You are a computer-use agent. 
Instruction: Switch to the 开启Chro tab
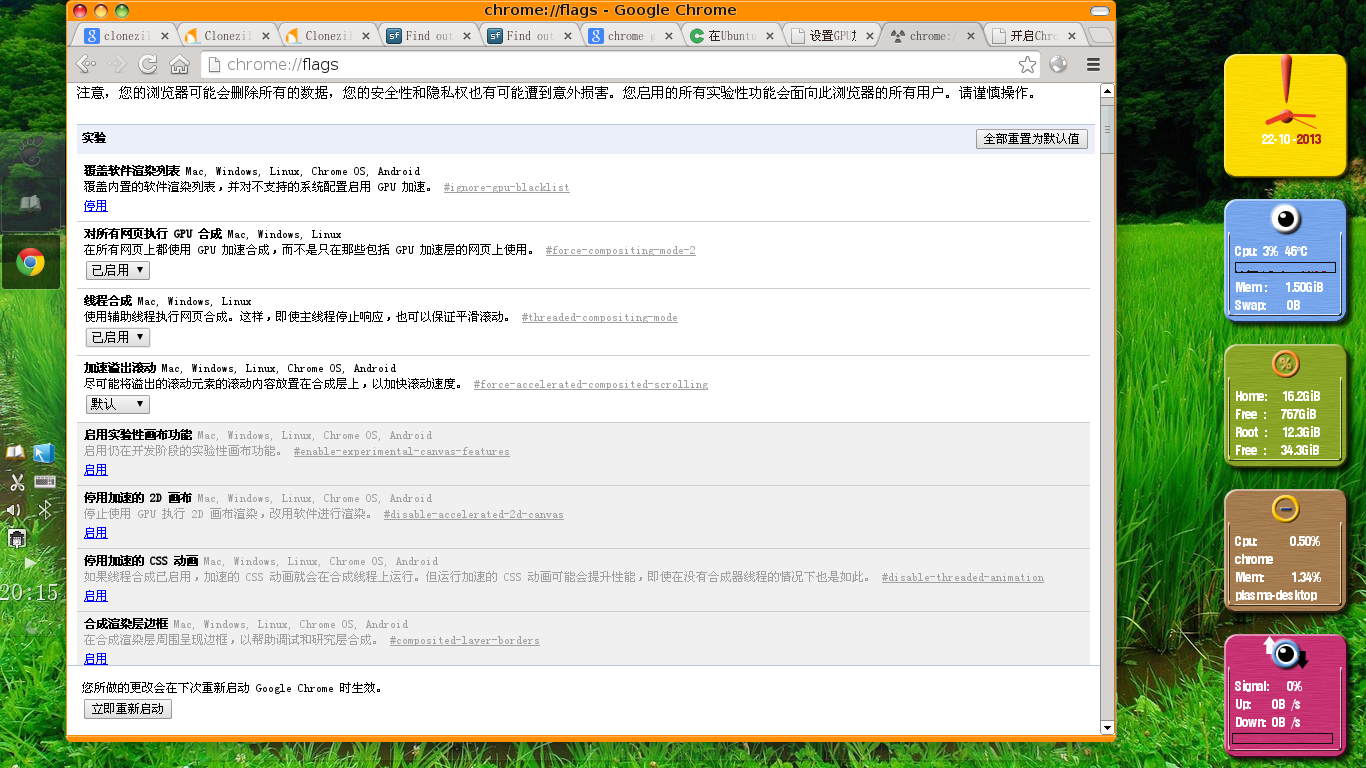click(1033, 36)
